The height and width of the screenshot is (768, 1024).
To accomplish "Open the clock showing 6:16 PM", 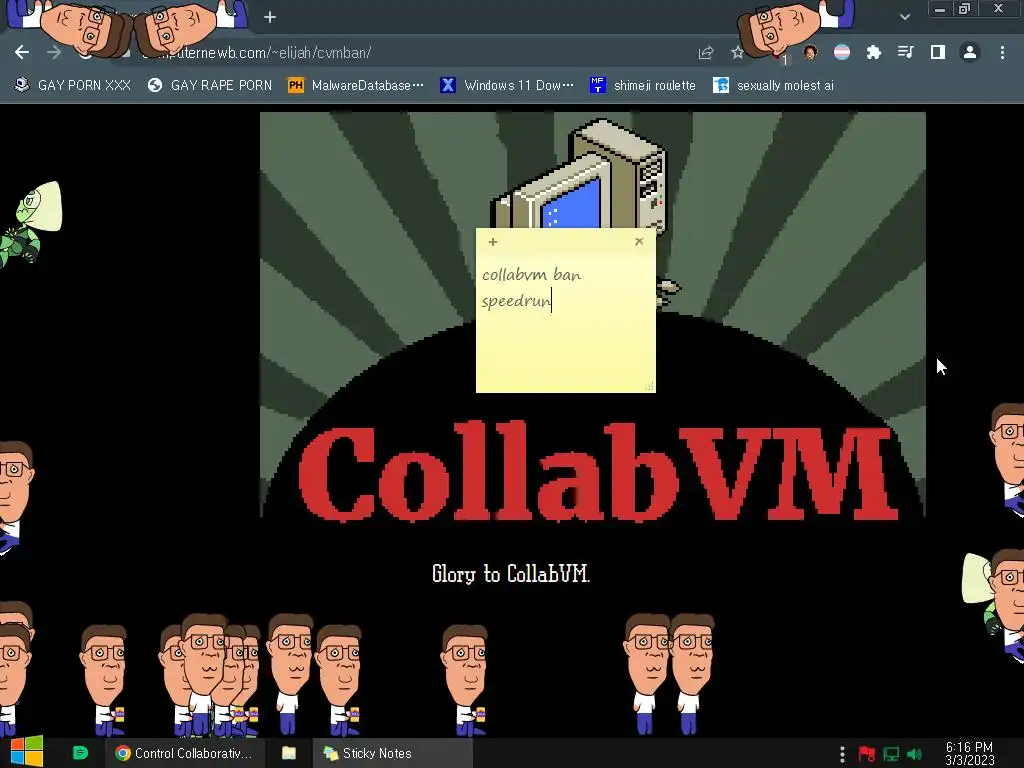I will pos(970,753).
